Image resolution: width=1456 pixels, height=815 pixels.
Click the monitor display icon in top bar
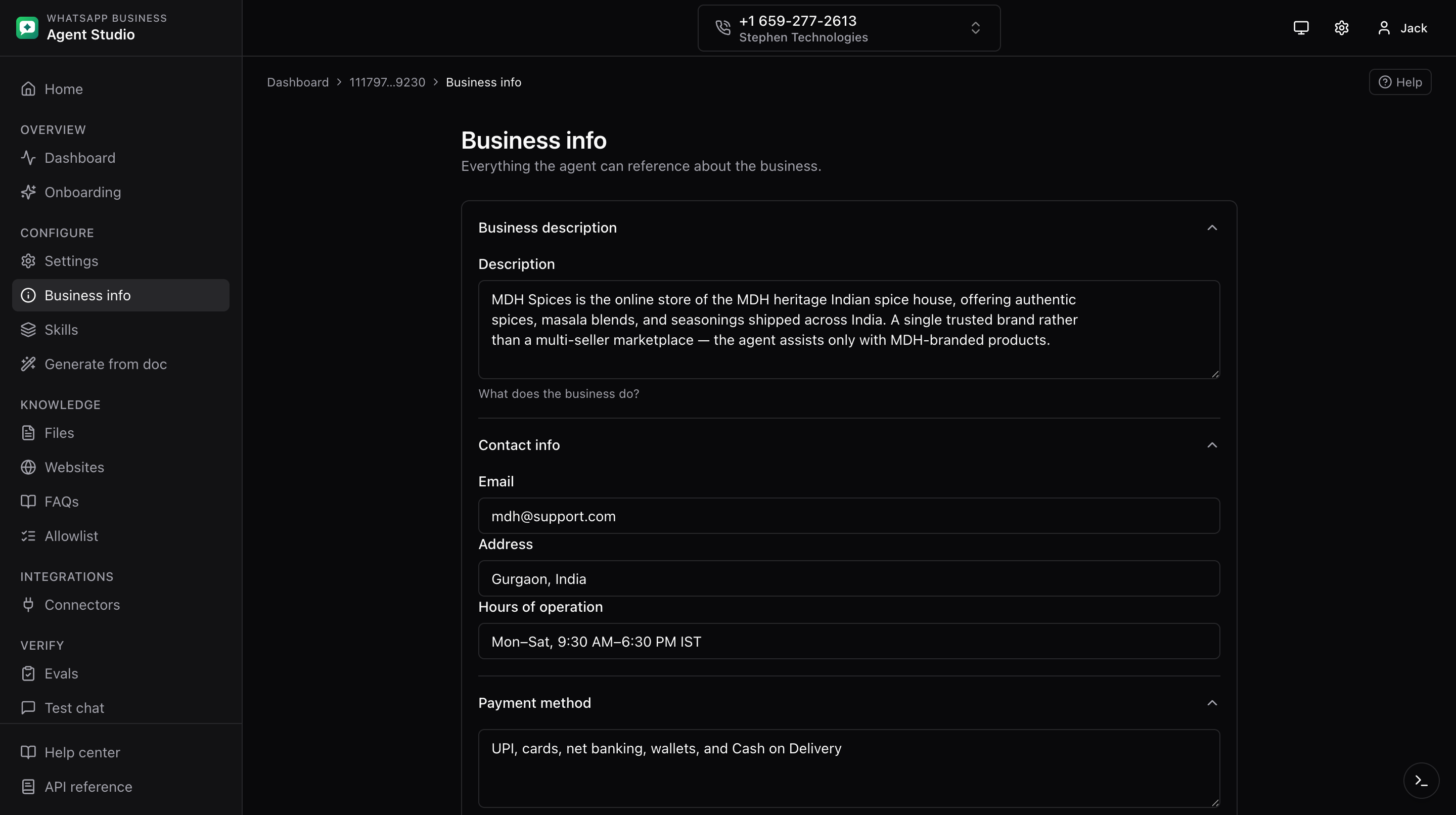tap(1301, 28)
